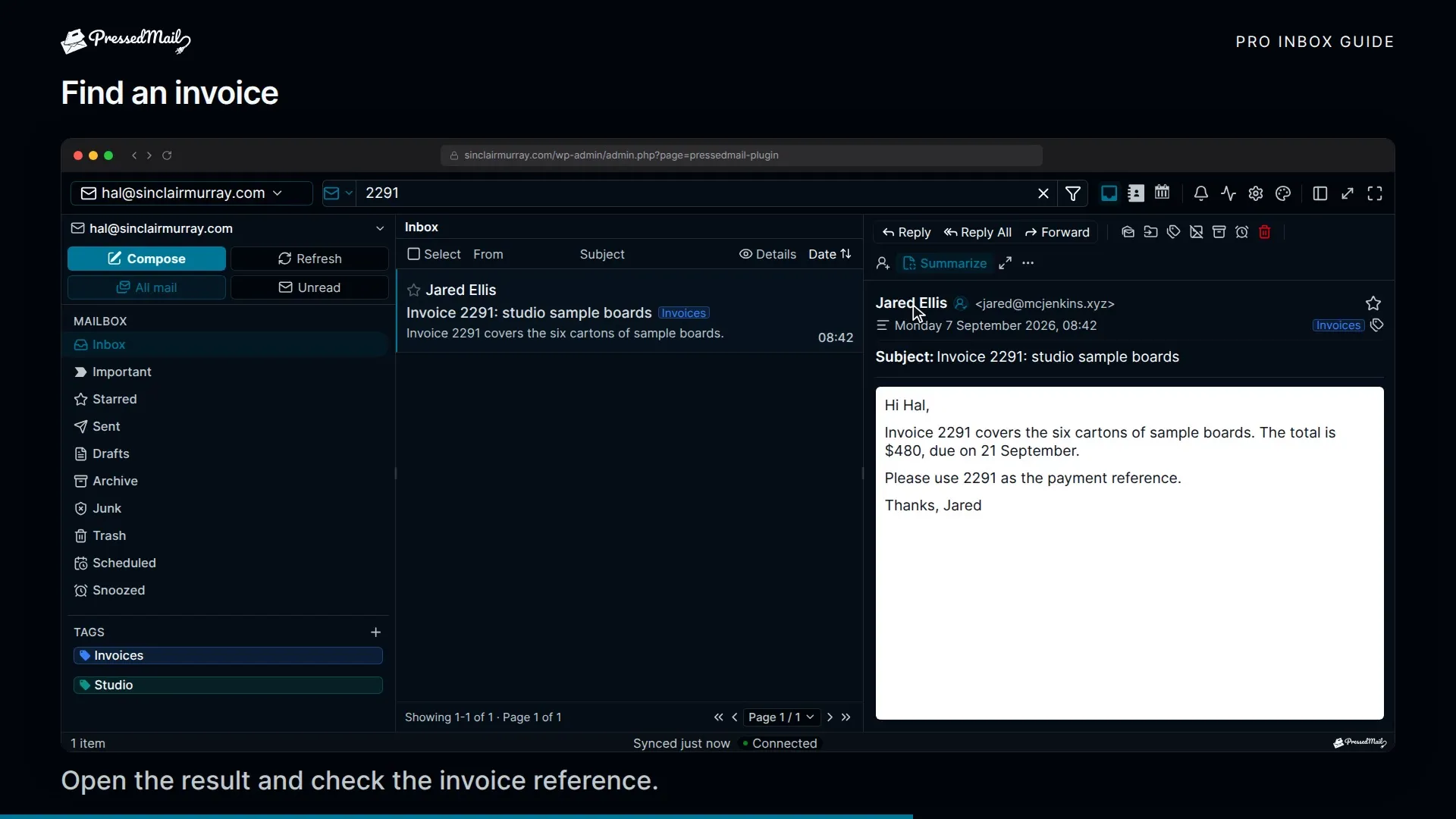The width and height of the screenshot is (1456, 819).
Task: Toggle the sidebar layout panel icon
Action: (x=1319, y=193)
